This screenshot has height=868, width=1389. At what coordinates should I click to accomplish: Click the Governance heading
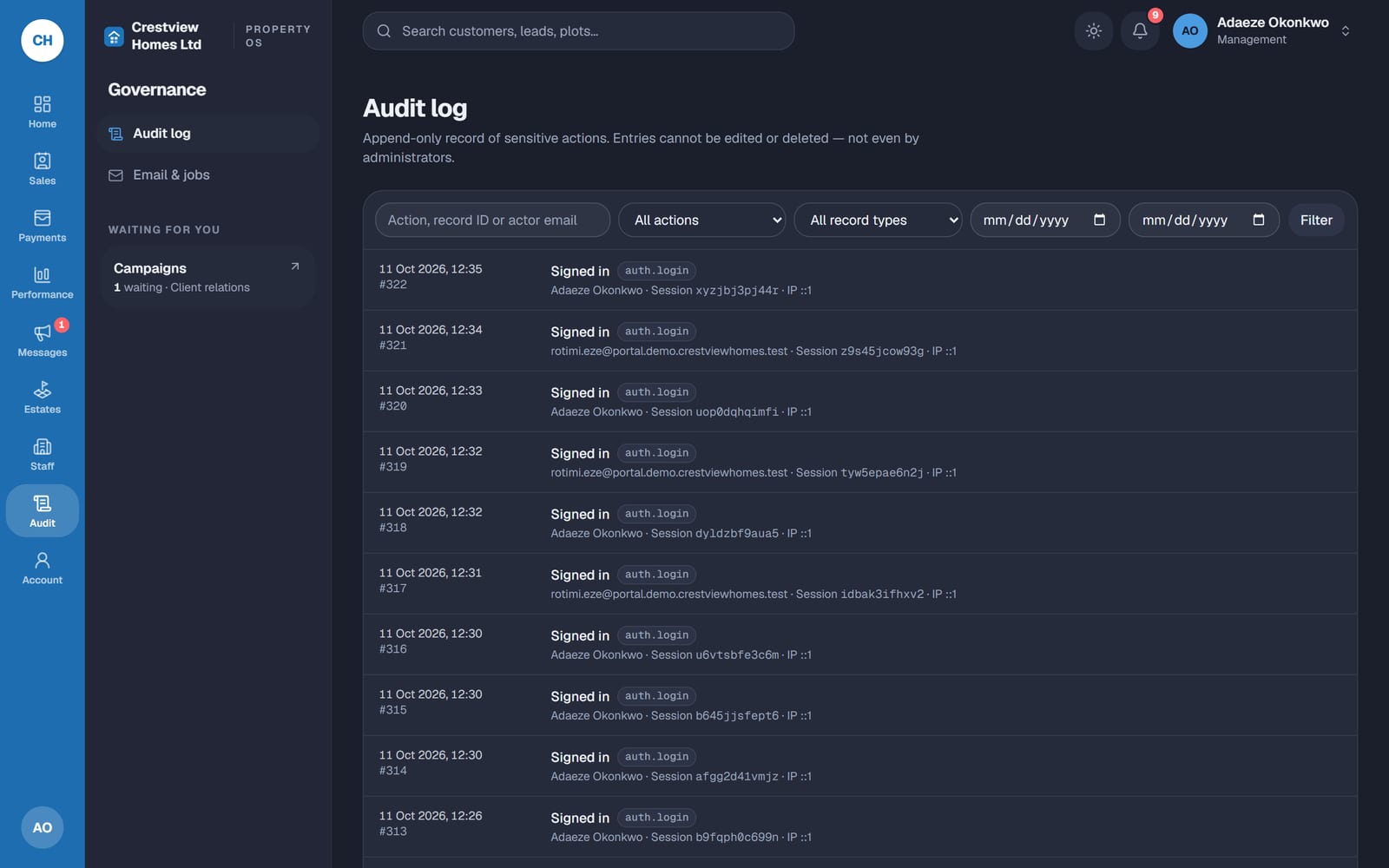pos(157,89)
